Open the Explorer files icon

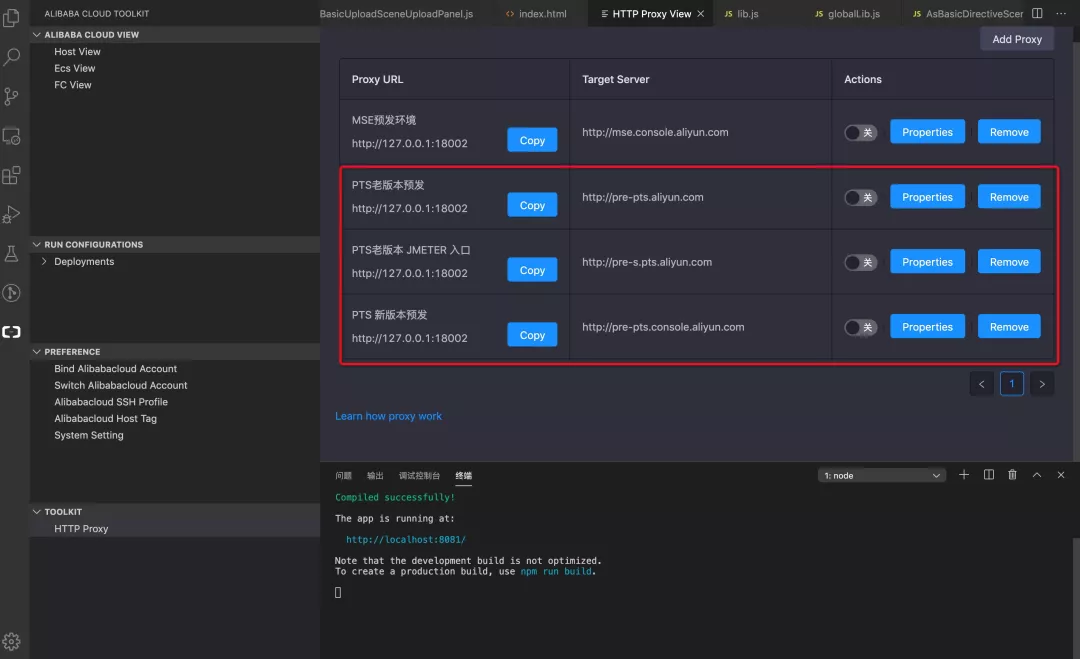click(12, 17)
